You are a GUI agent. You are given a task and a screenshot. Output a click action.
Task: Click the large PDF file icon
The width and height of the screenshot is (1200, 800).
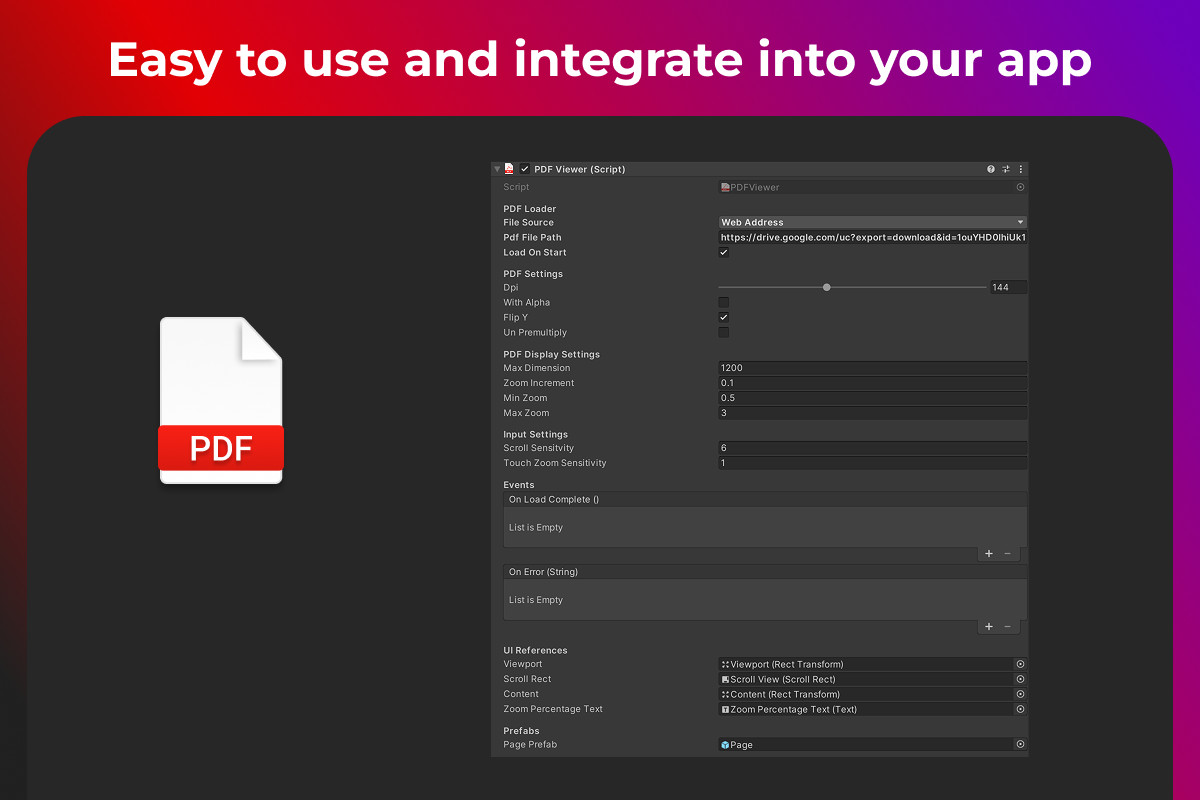coord(221,401)
